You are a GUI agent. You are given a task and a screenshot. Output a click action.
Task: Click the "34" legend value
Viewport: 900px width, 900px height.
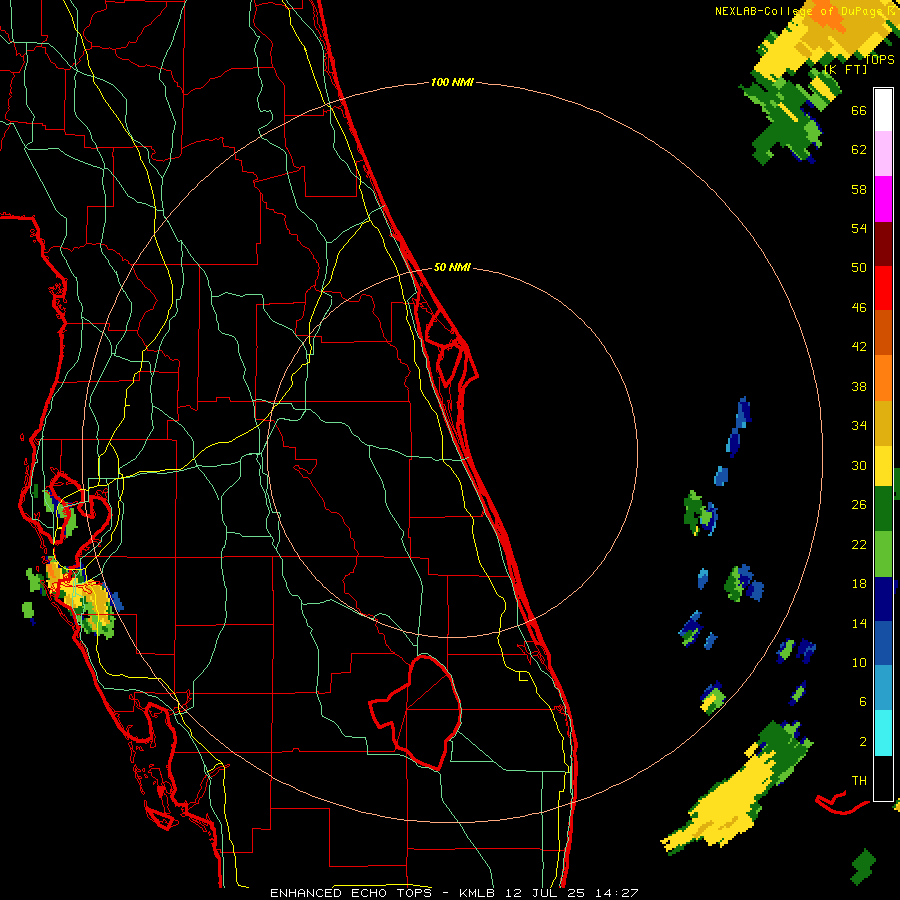859,426
